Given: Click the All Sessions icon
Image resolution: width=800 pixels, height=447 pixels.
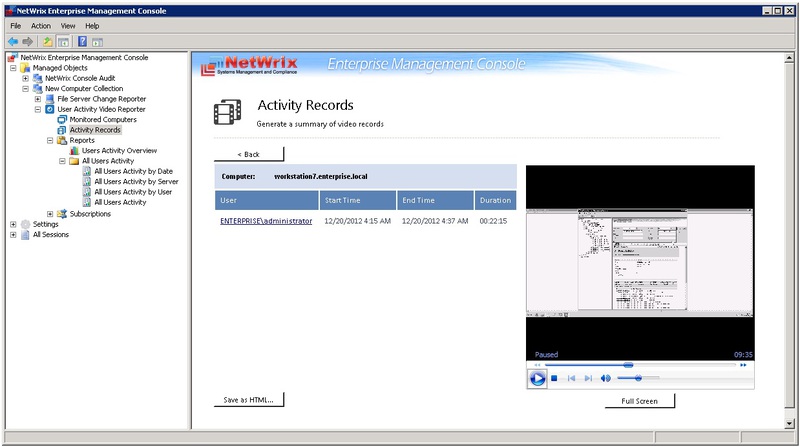Looking at the screenshot, I should (x=25, y=235).
